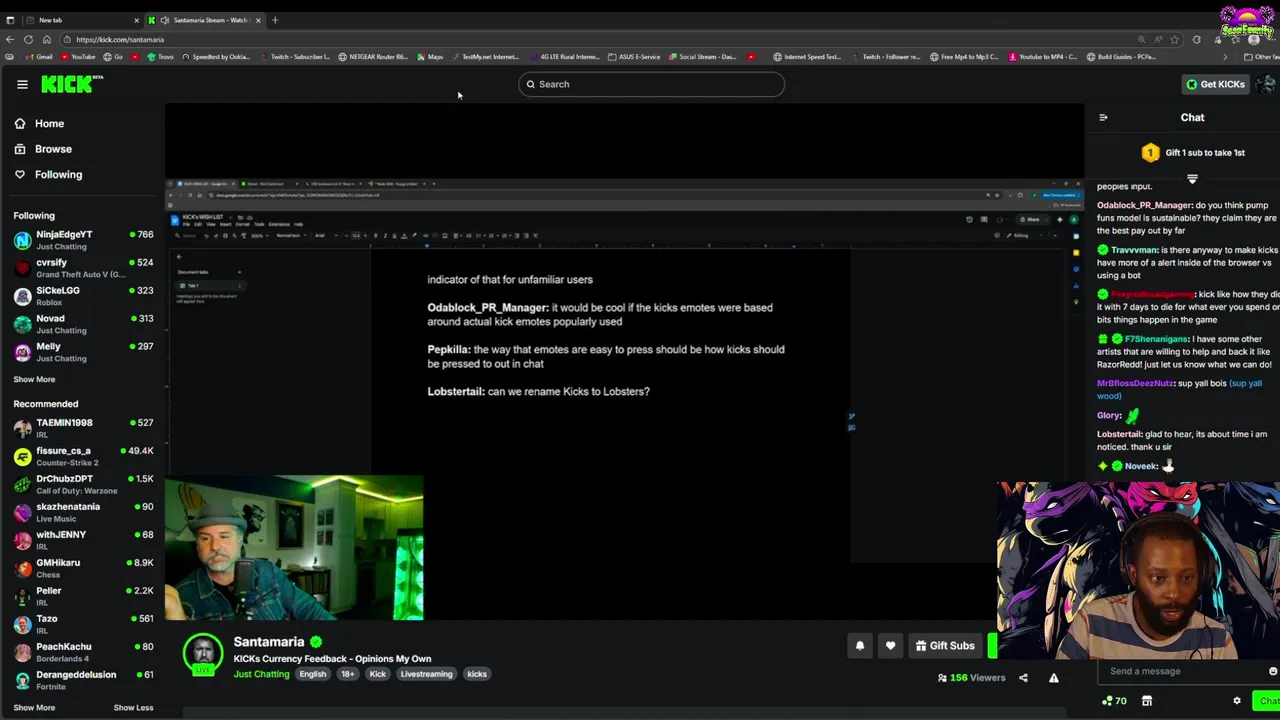
Task: Open the Internet Speed Test bookmark
Action: [x=807, y=57]
